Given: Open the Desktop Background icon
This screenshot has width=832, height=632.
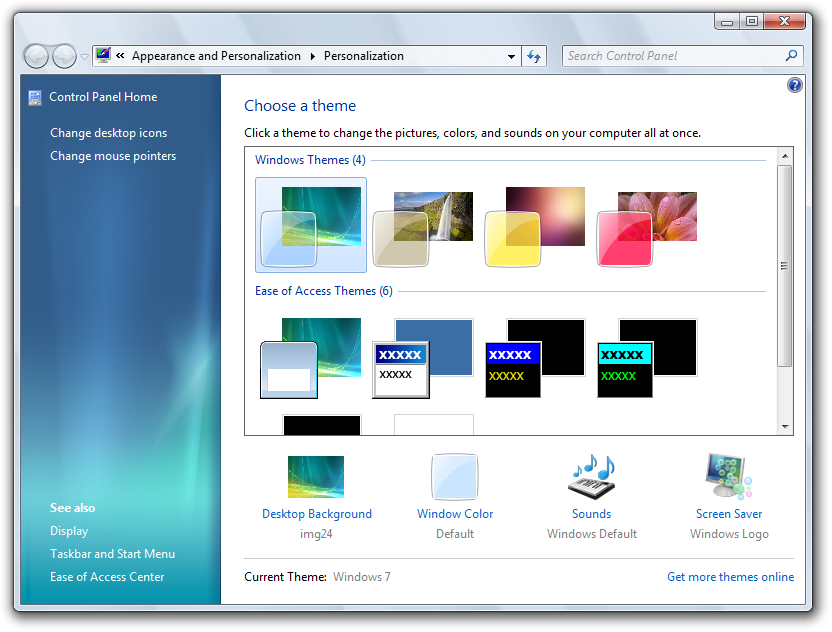Looking at the screenshot, I should coord(316,478).
